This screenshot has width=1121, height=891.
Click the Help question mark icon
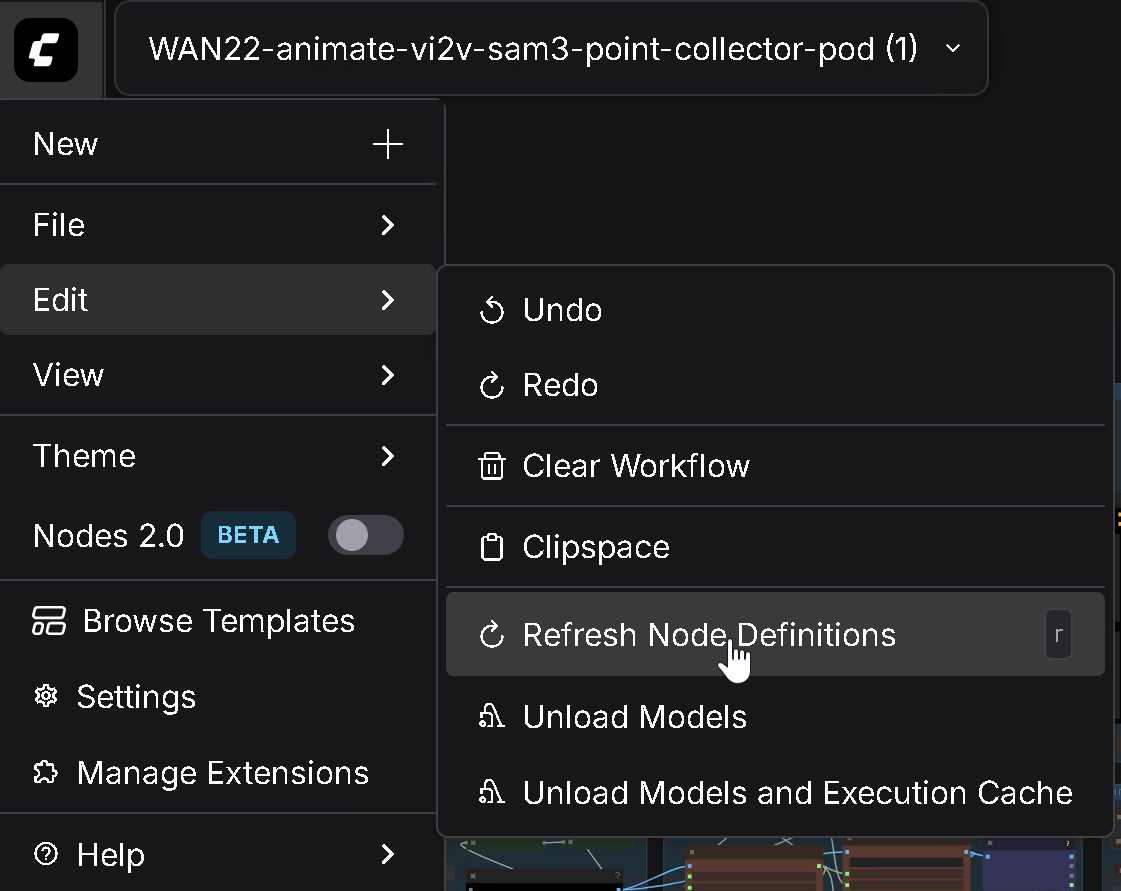46,855
